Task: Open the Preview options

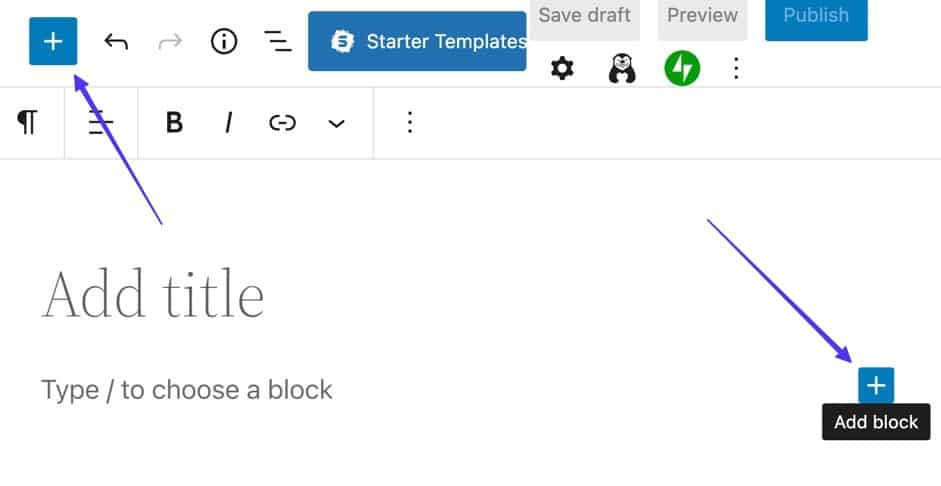Action: (x=702, y=16)
